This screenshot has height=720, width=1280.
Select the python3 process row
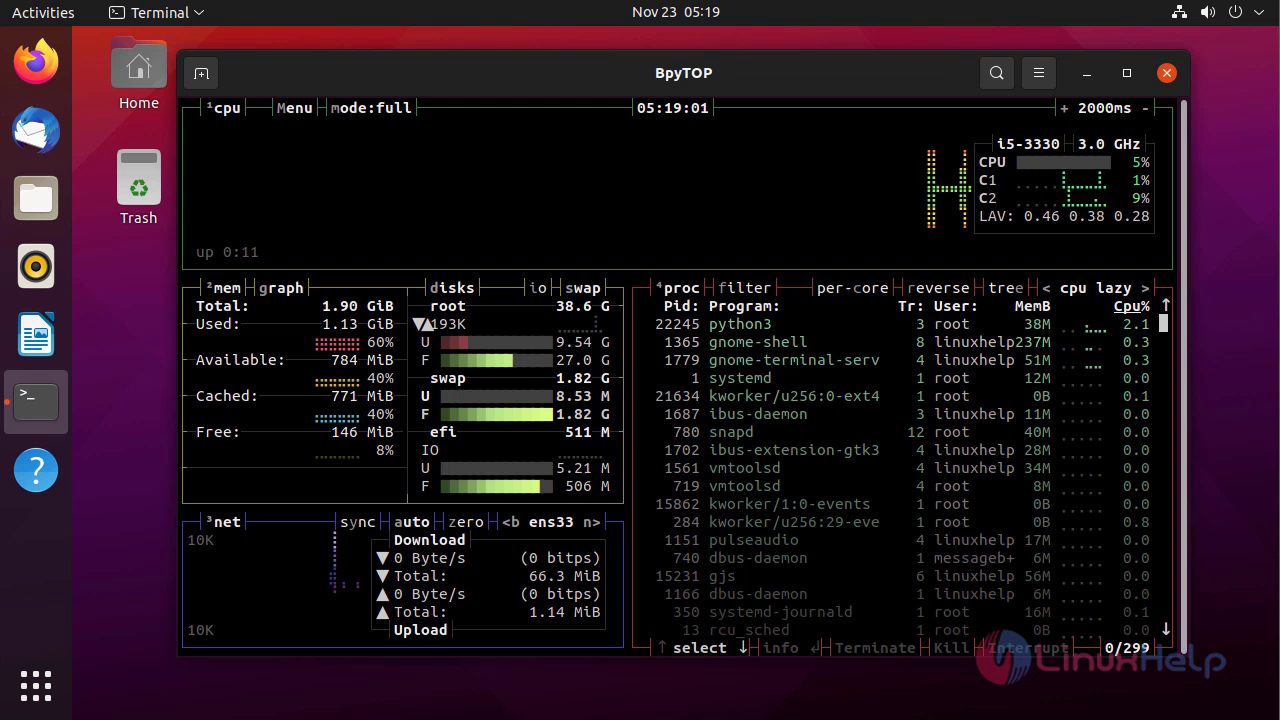tap(902, 324)
